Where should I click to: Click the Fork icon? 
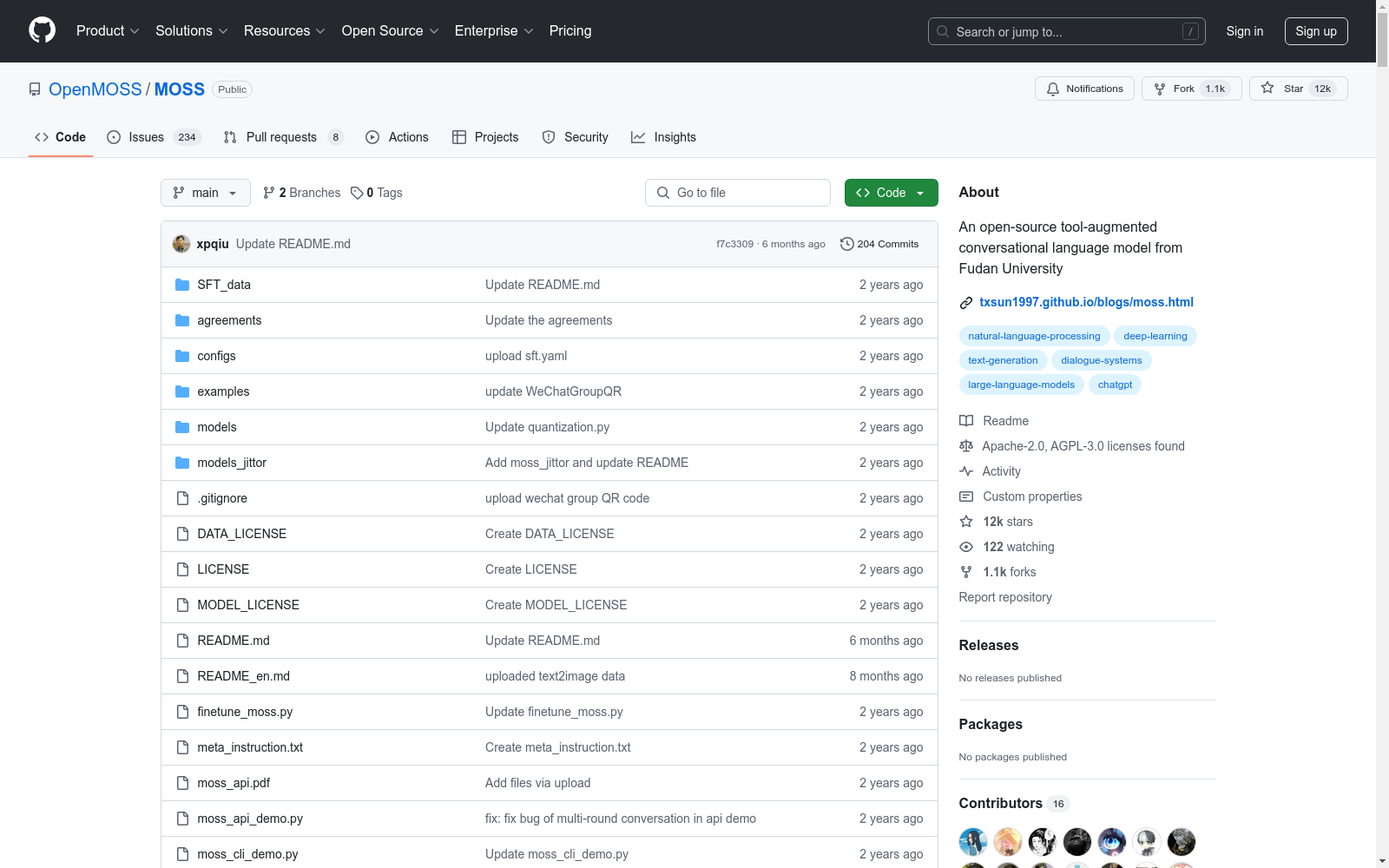click(1160, 89)
